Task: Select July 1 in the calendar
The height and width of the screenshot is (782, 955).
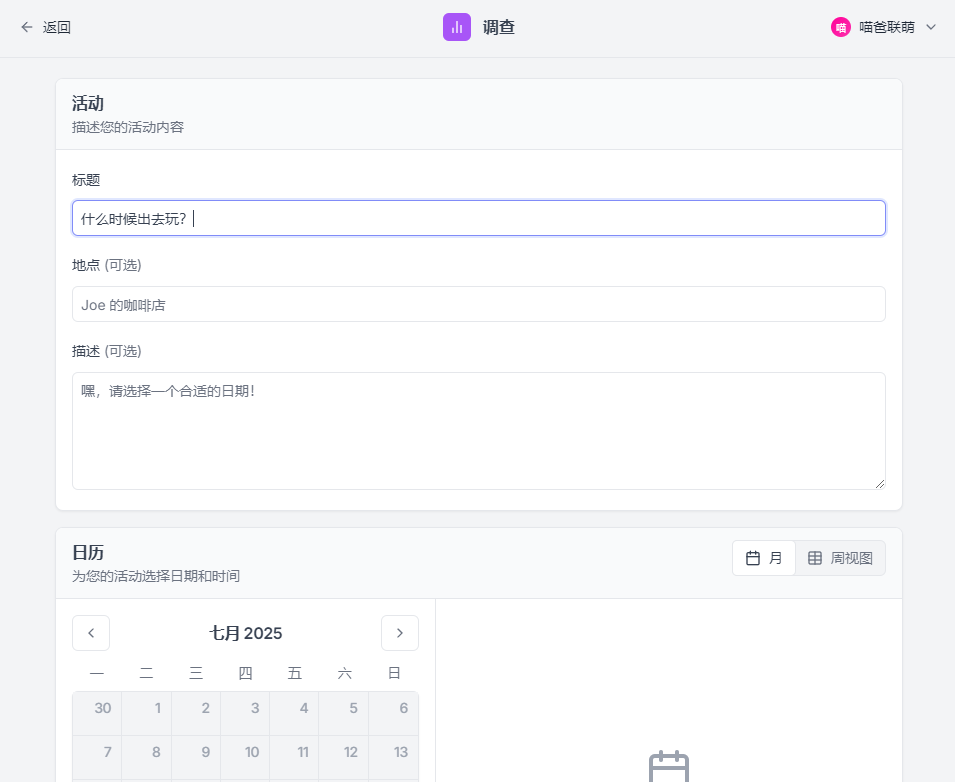Action: coord(147,713)
